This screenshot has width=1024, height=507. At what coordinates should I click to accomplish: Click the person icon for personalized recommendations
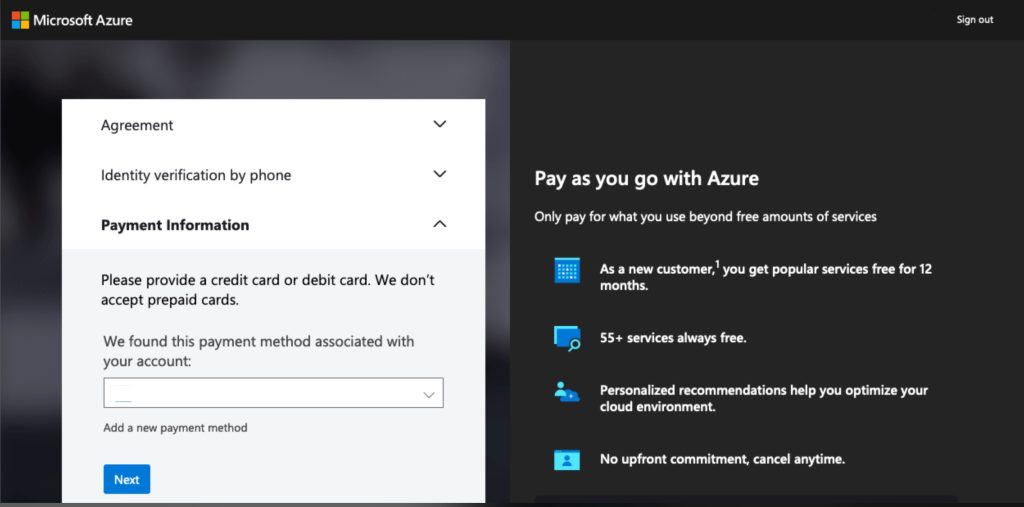click(567, 392)
